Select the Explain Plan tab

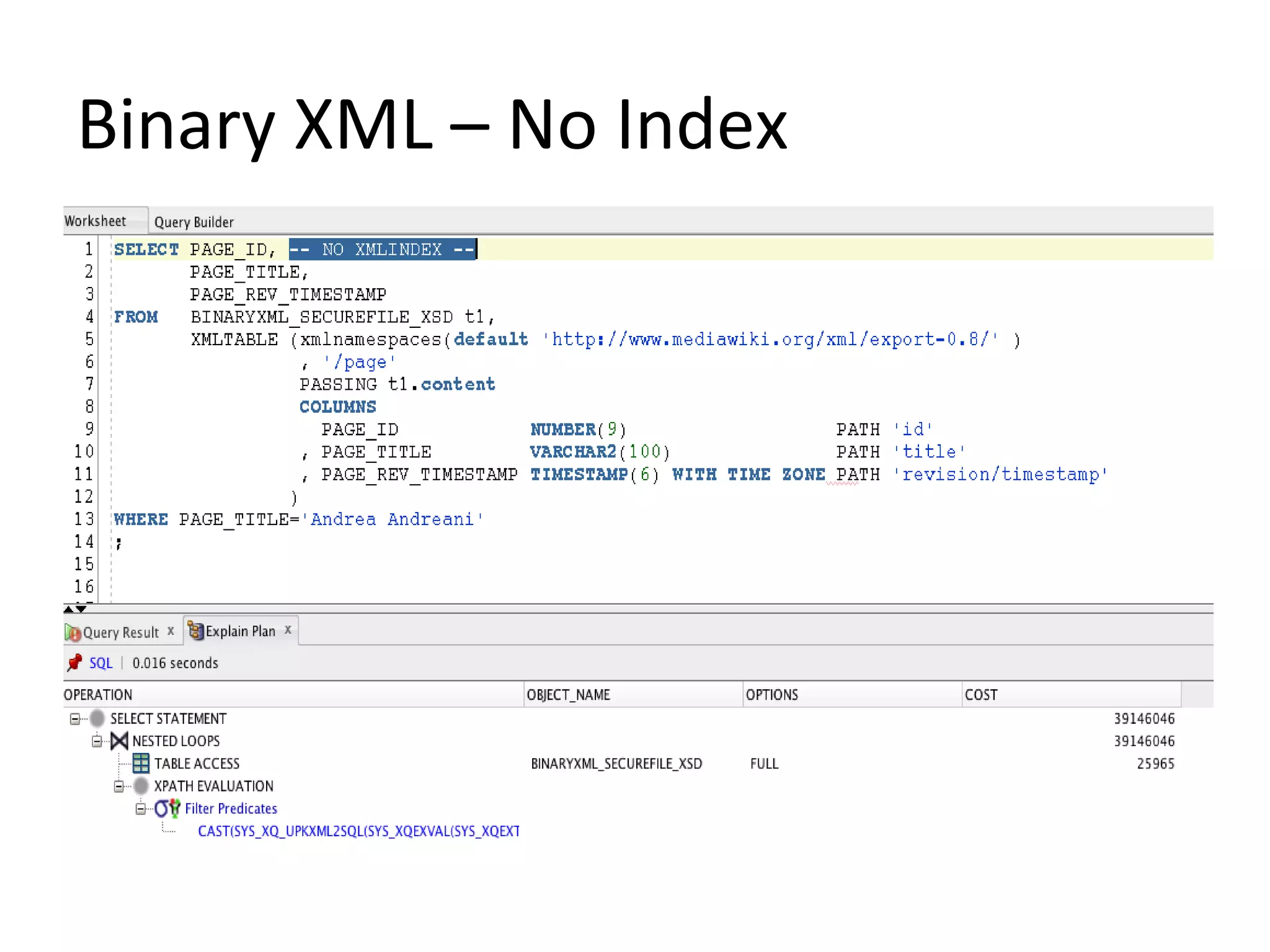click(x=240, y=631)
